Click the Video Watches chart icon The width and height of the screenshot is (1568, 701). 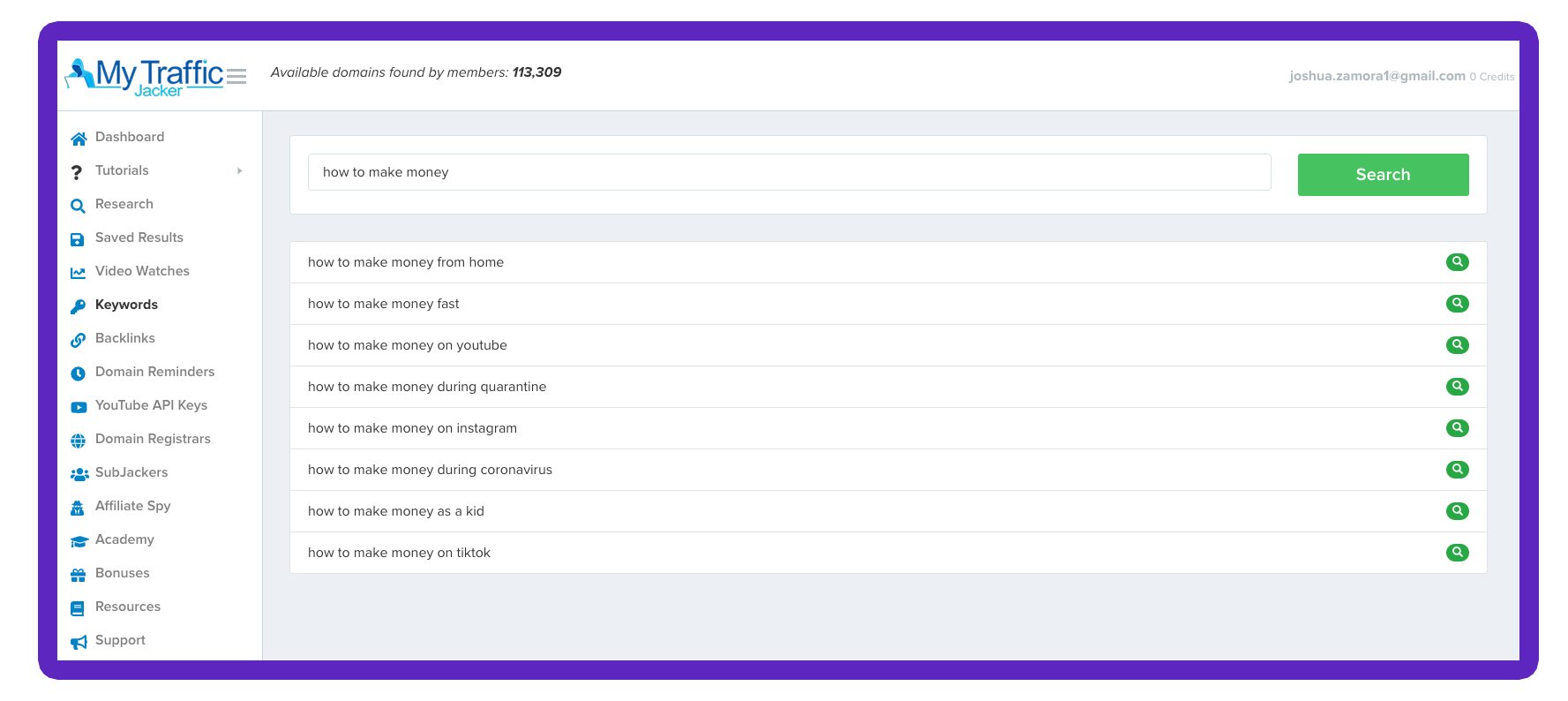coord(79,272)
